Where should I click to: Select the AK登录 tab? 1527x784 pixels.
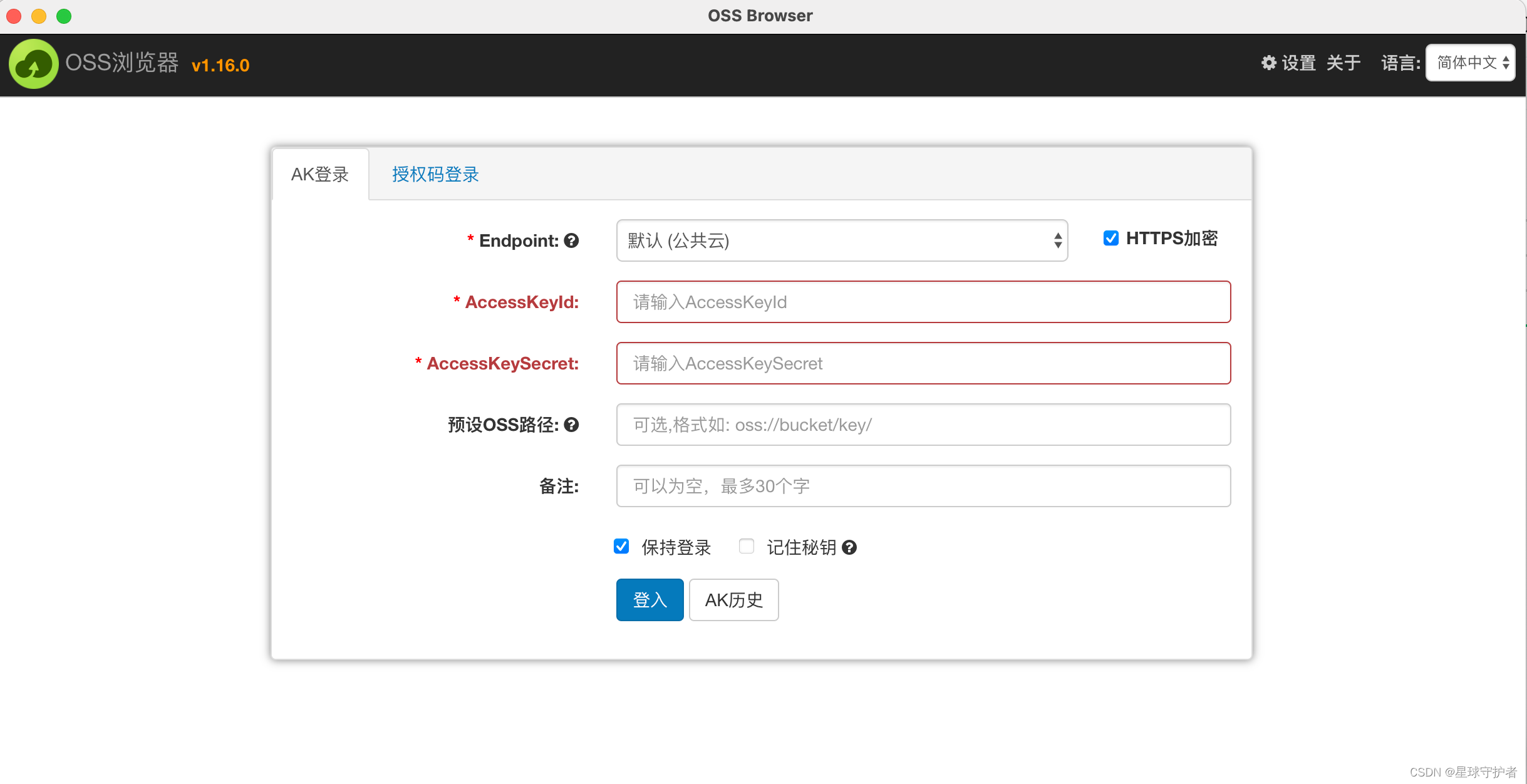point(321,175)
